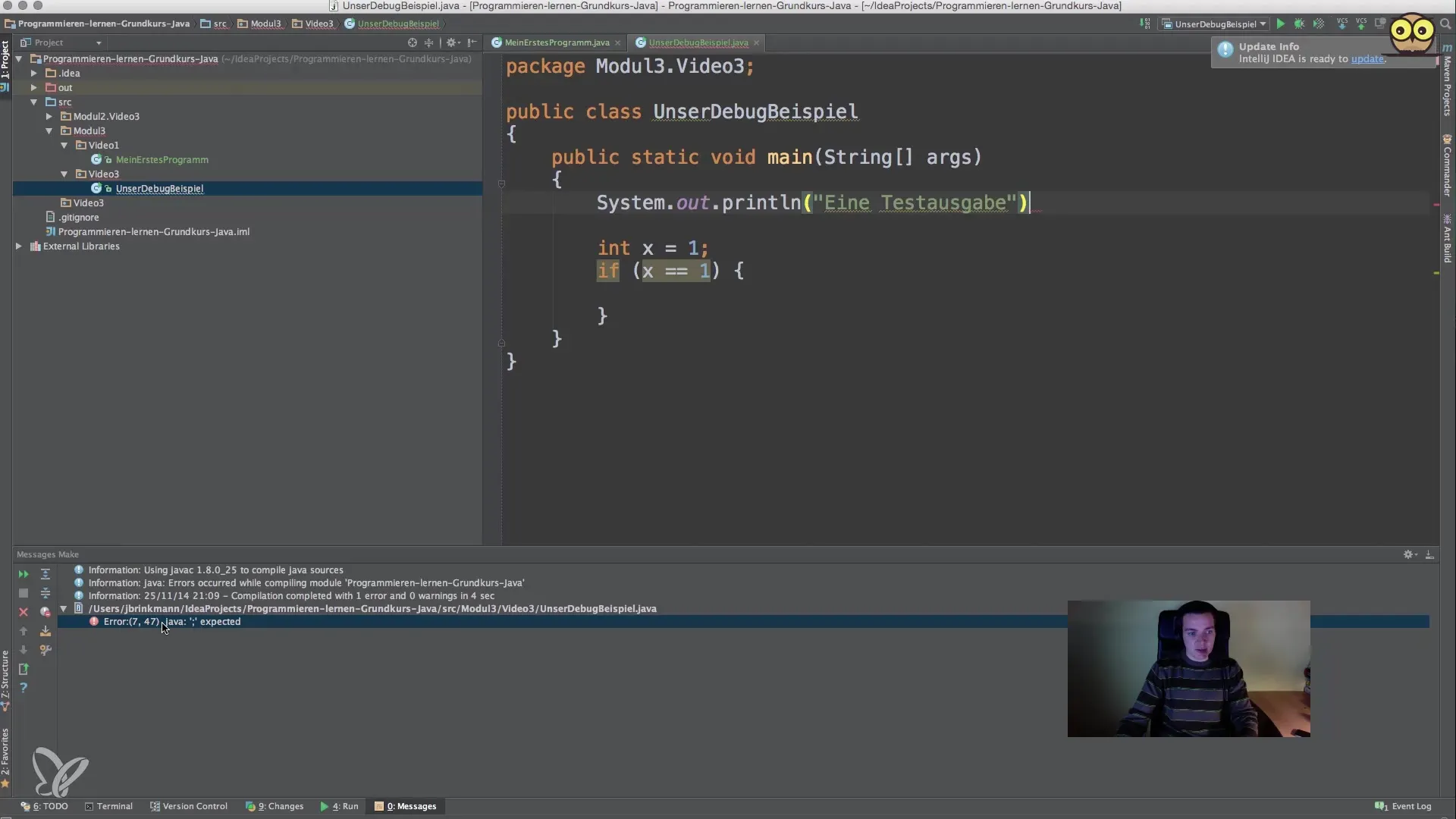The image size is (1456, 819).
Task: Open 9: Changes bottom tab
Action: pyautogui.click(x=275, y=806)
